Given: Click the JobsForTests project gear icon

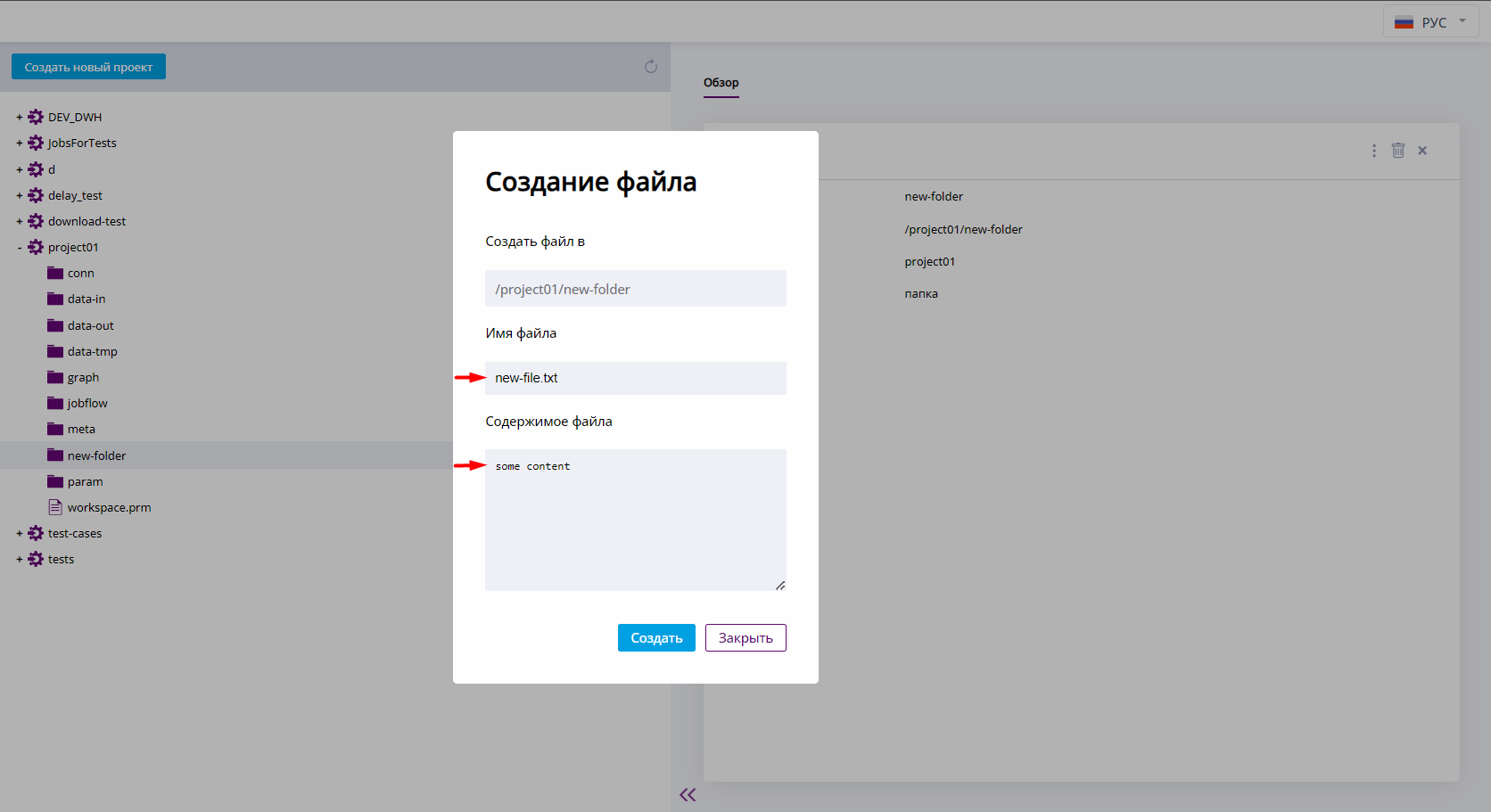Looking at the screenshot, I should (x=36, y=143).
